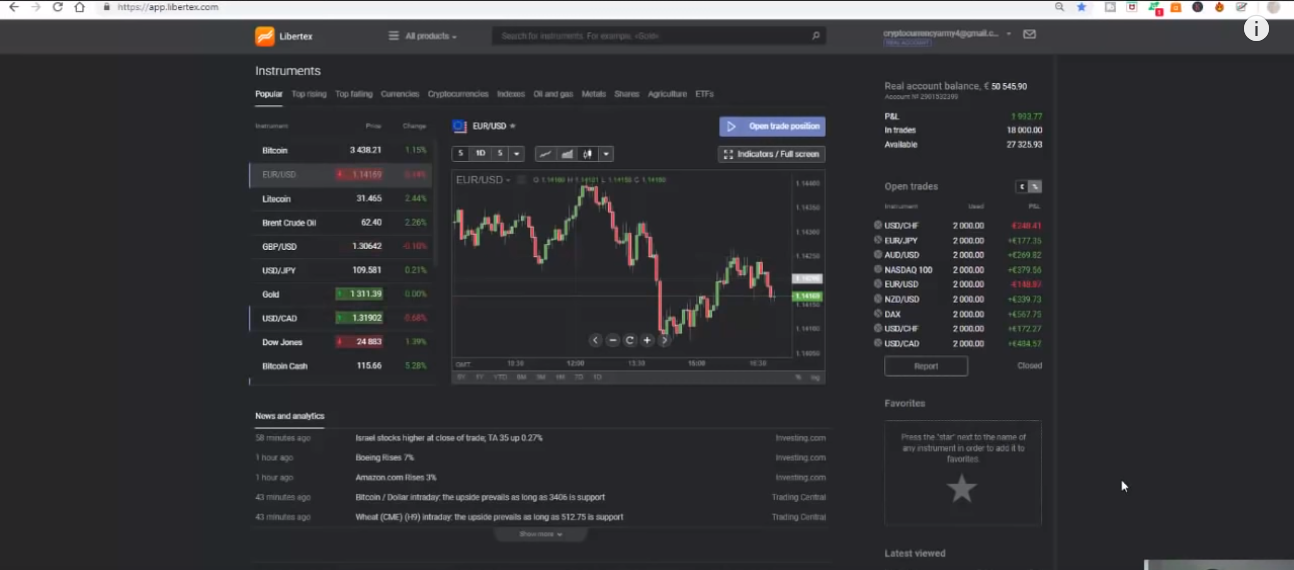Open the mail envelope icon in header

tap(1030, 34)
